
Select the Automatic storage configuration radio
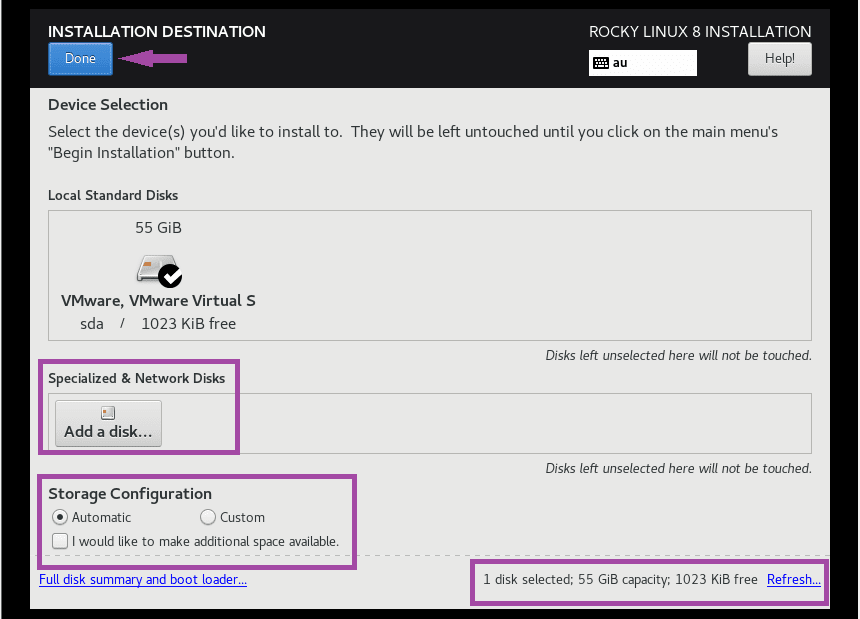[60, 517]
